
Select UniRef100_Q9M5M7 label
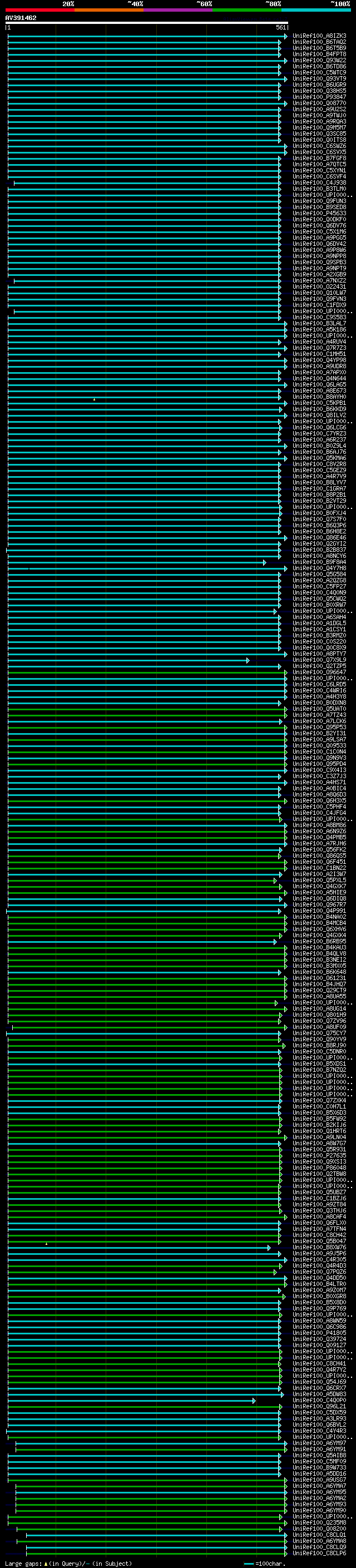(x=319, y=128)
